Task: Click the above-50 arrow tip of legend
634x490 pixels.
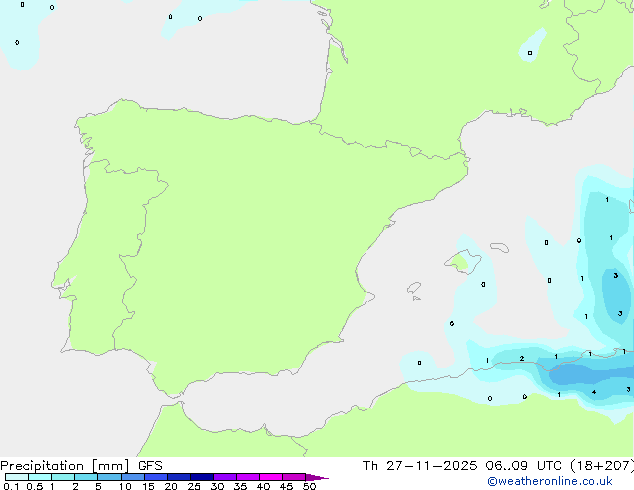Action: pyautogui.click(x=317, y=477)
